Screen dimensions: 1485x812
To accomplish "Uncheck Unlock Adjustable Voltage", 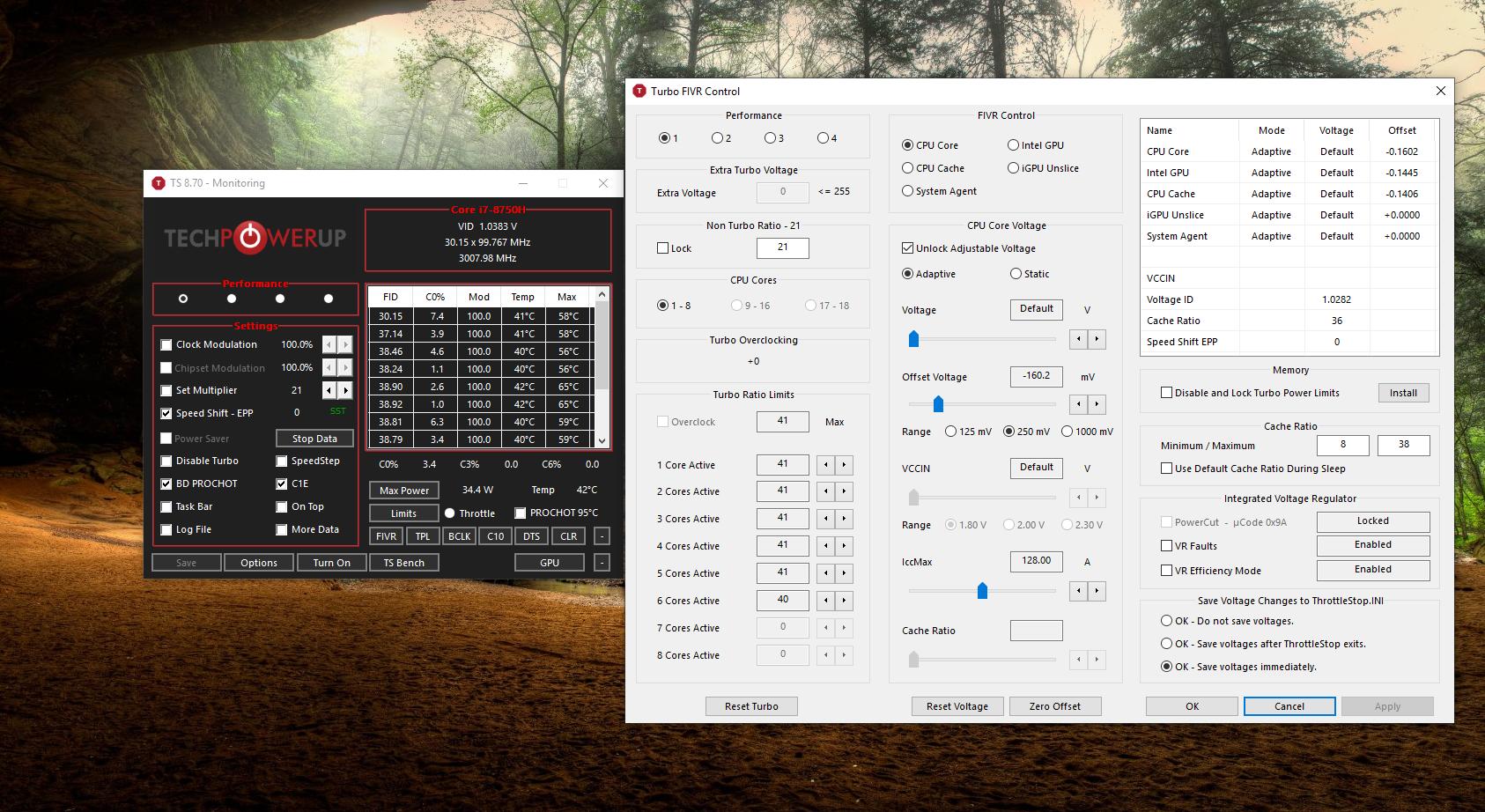I will [x=908, y=248].
